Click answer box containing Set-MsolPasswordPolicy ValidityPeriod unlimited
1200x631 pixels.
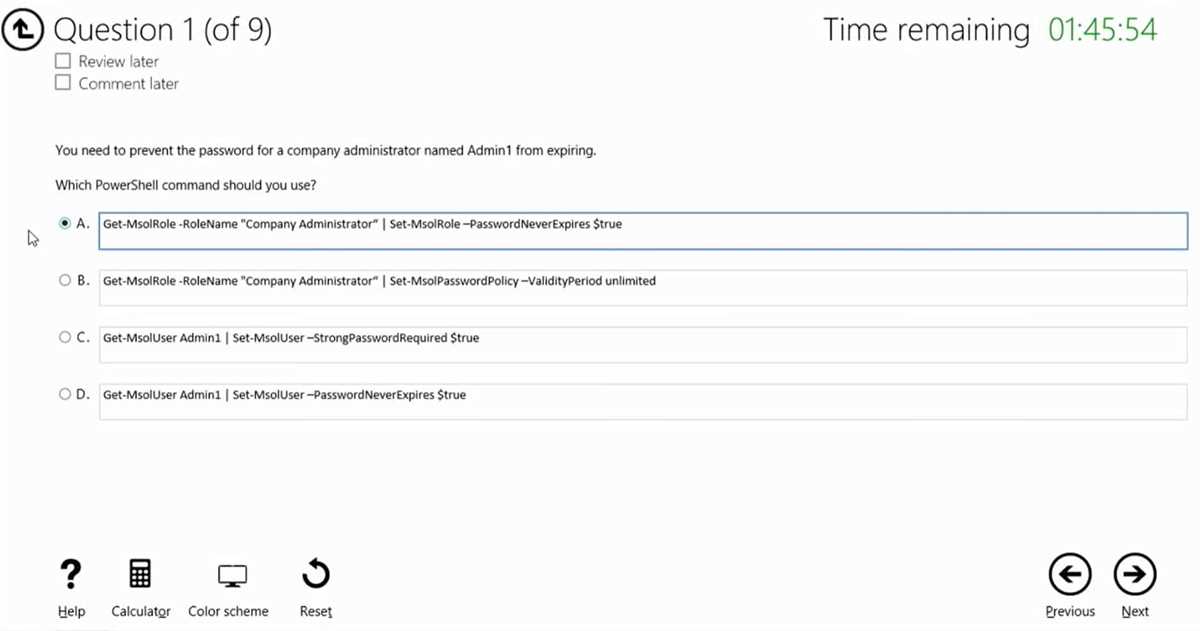coord(643,288)
